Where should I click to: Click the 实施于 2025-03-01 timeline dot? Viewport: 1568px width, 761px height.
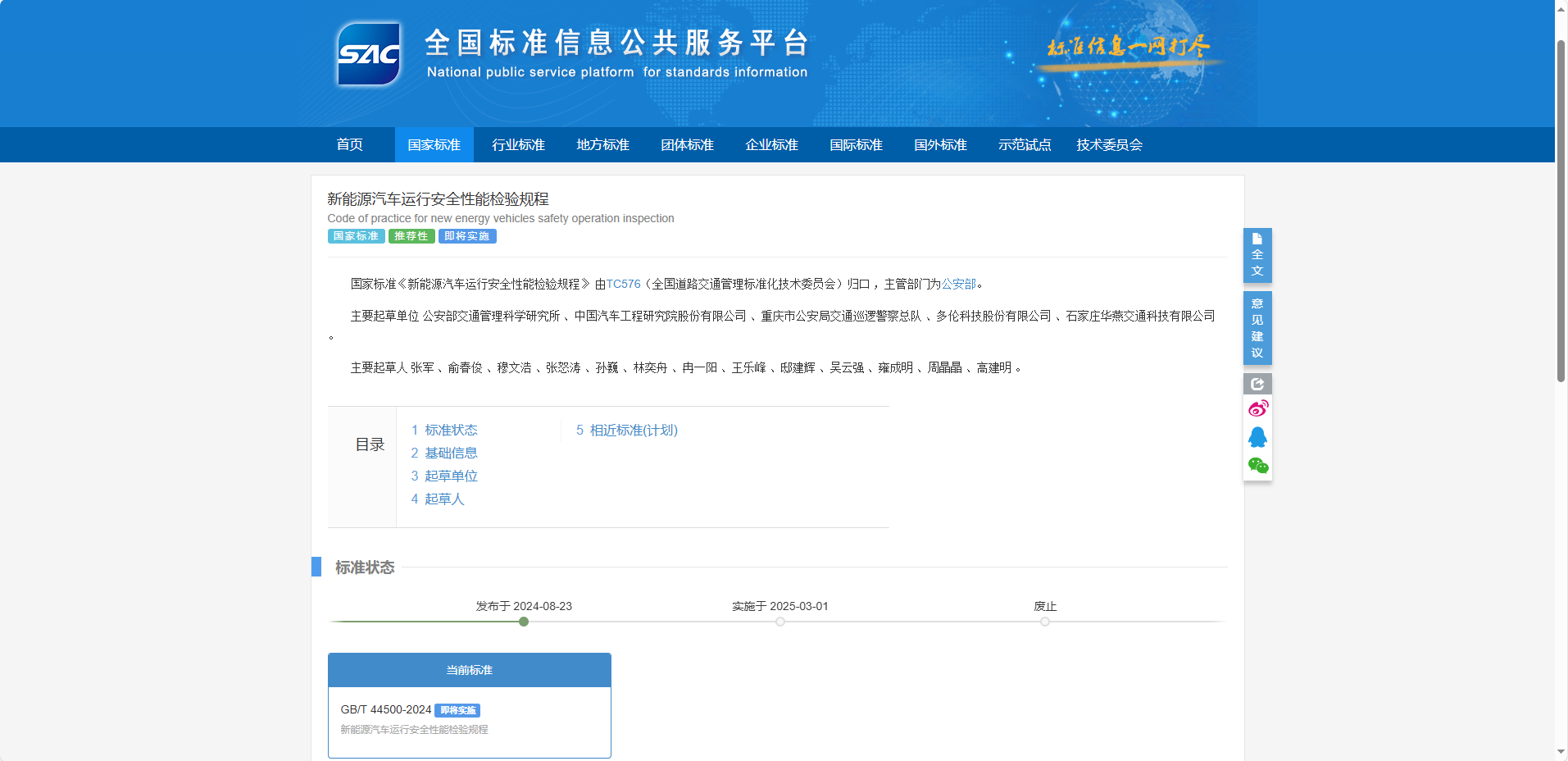tap(780, 622)
